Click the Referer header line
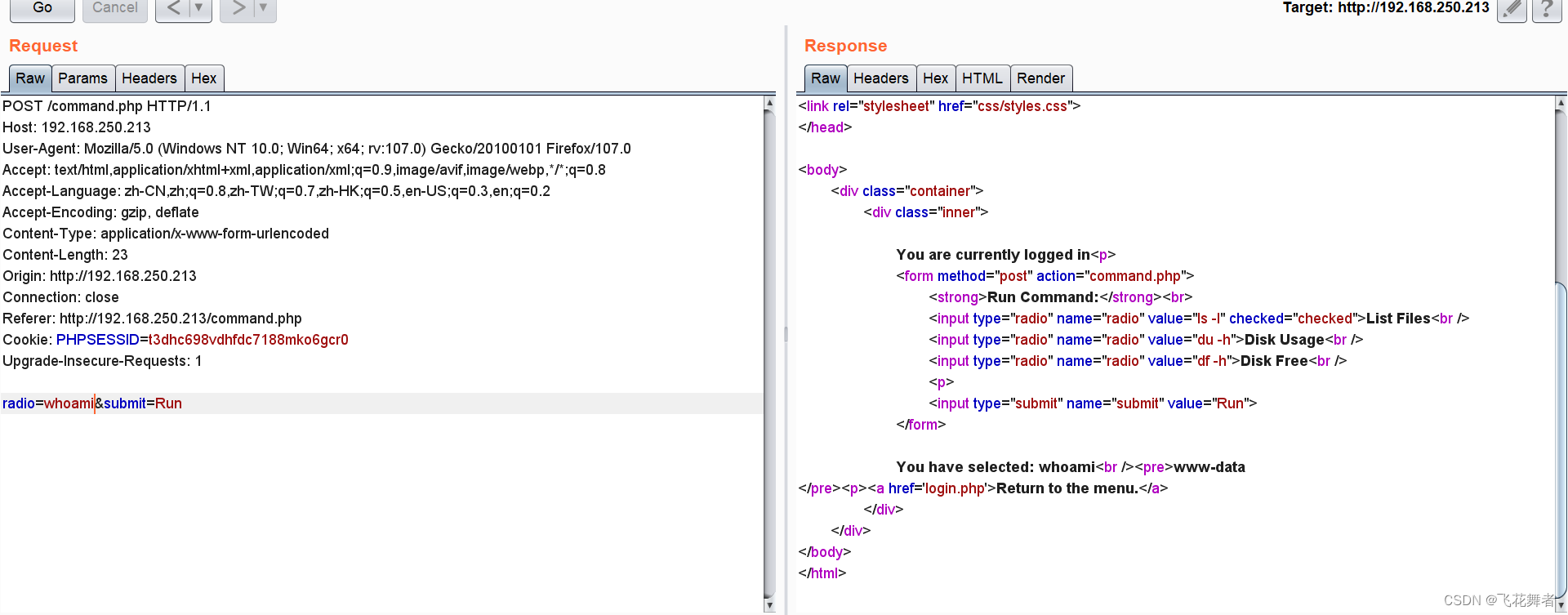 point(152,319)
